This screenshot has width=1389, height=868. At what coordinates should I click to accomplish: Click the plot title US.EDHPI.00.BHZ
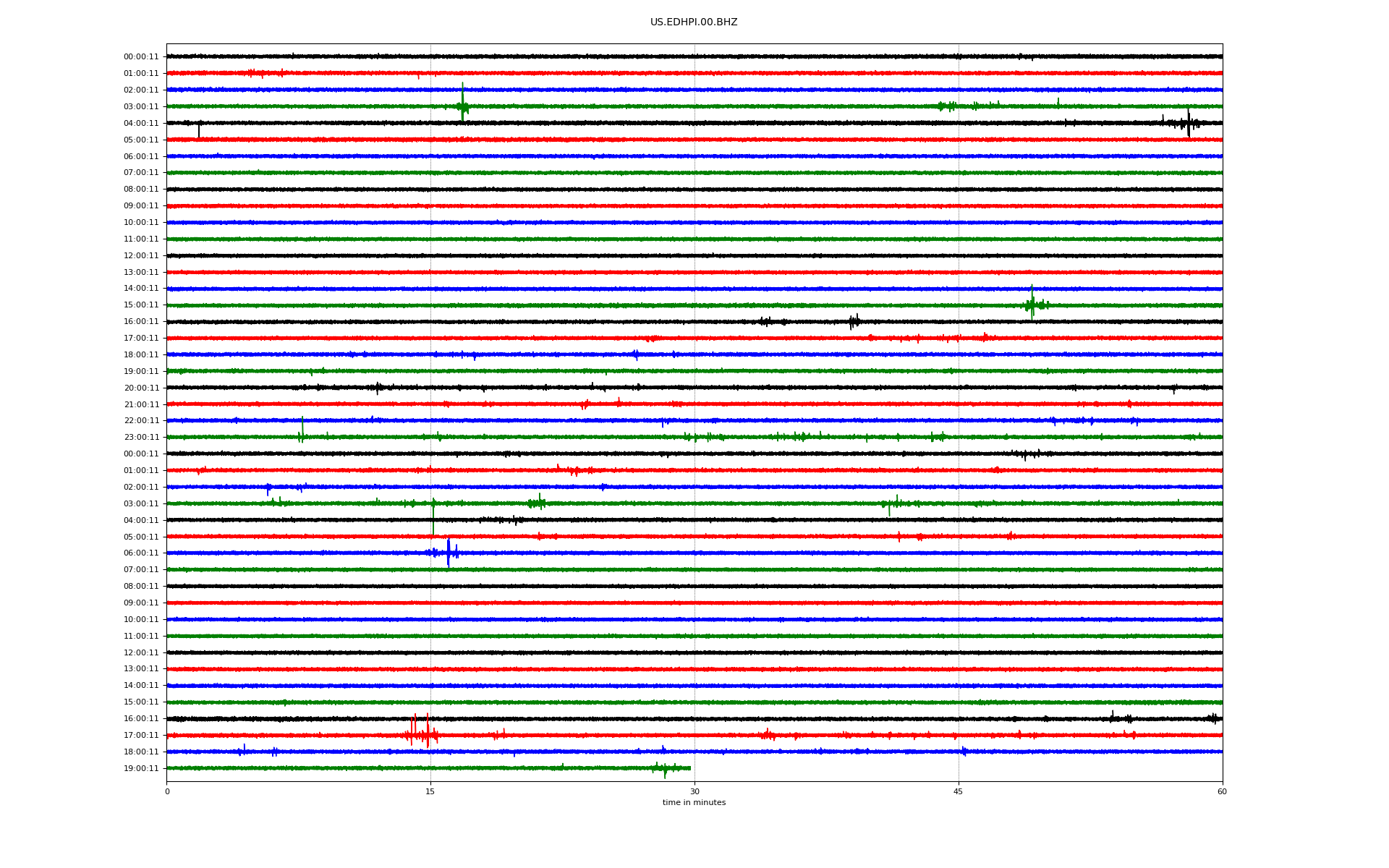694,22
